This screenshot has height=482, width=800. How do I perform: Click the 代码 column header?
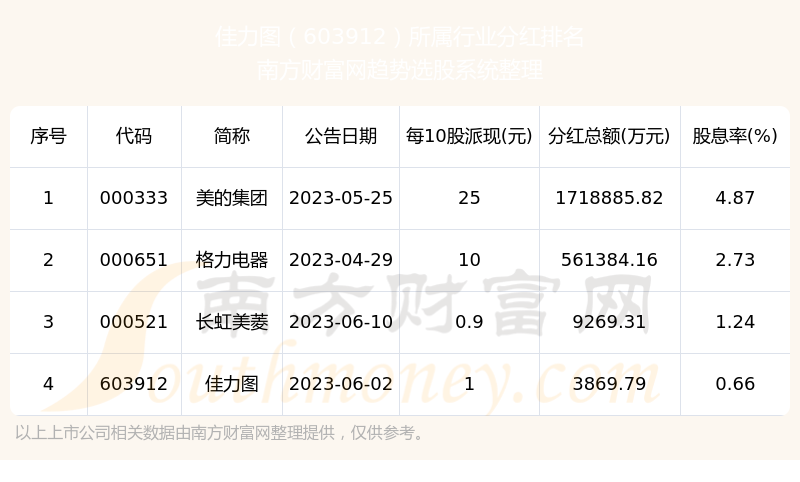coord(134,136)
